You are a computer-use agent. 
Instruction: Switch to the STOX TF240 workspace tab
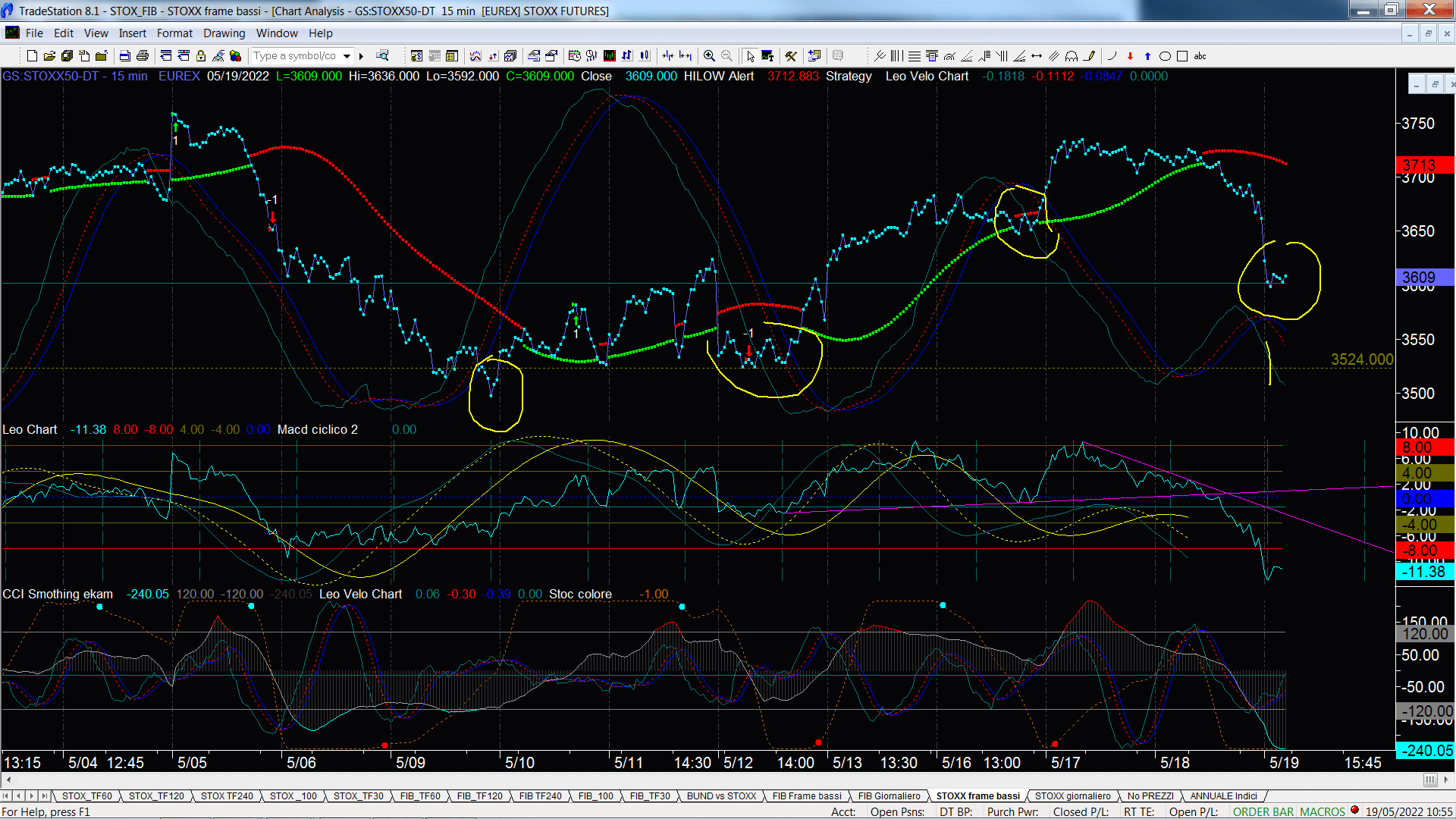pyautogui.click(x=227, y=796)
